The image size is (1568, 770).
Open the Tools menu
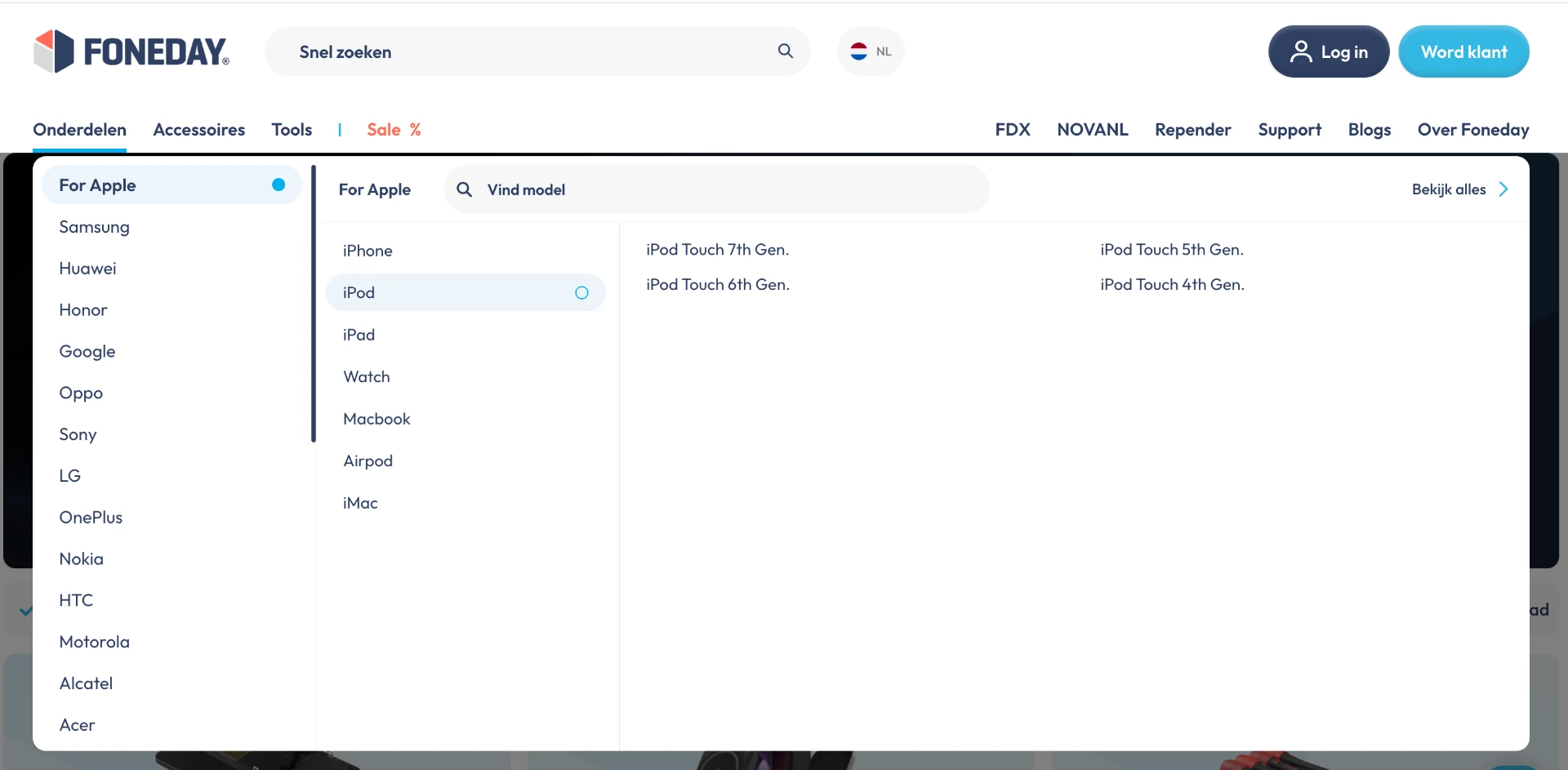(x=292, y=130)
